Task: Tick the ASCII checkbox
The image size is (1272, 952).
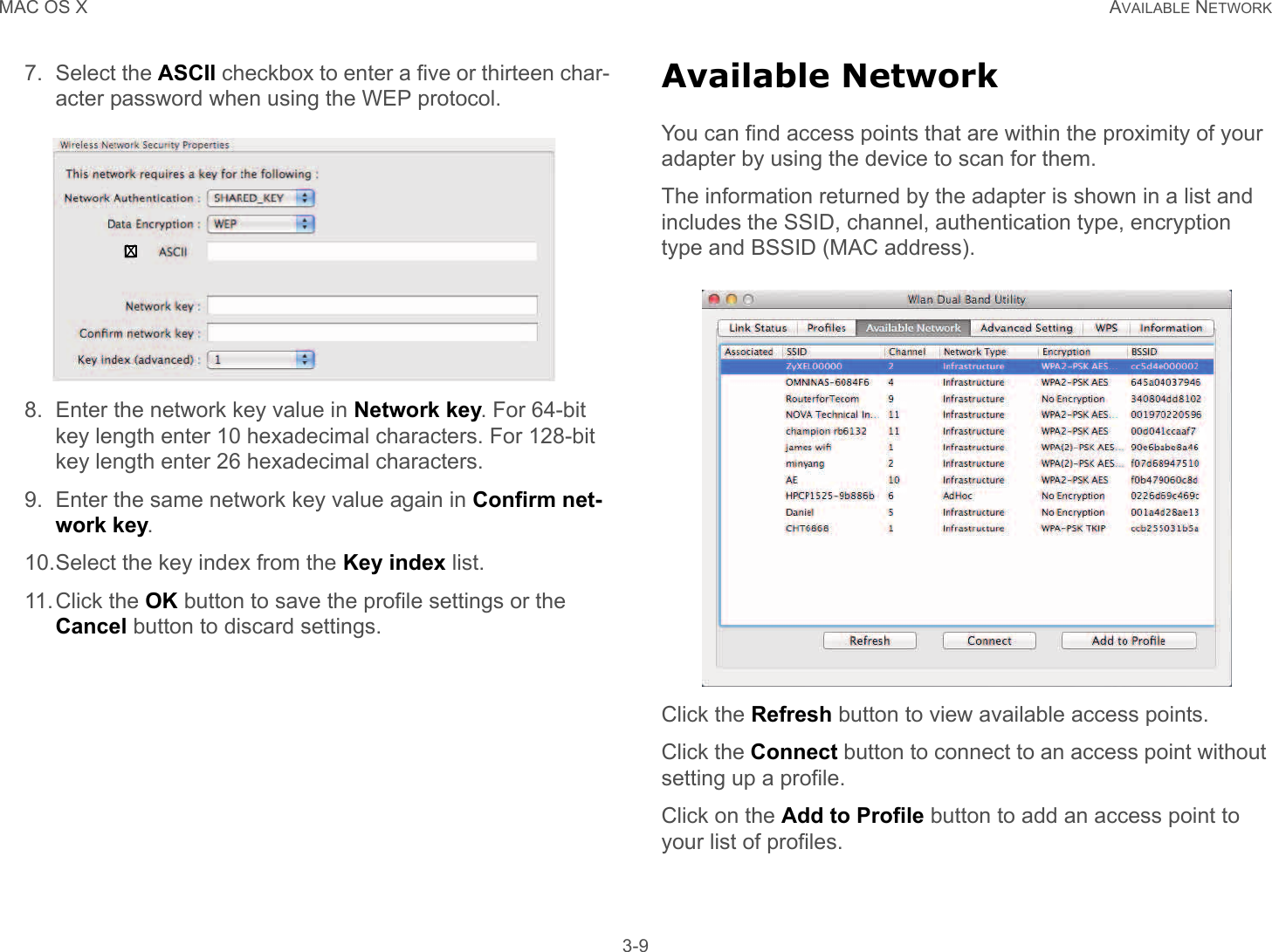Action: coord(131,251)
